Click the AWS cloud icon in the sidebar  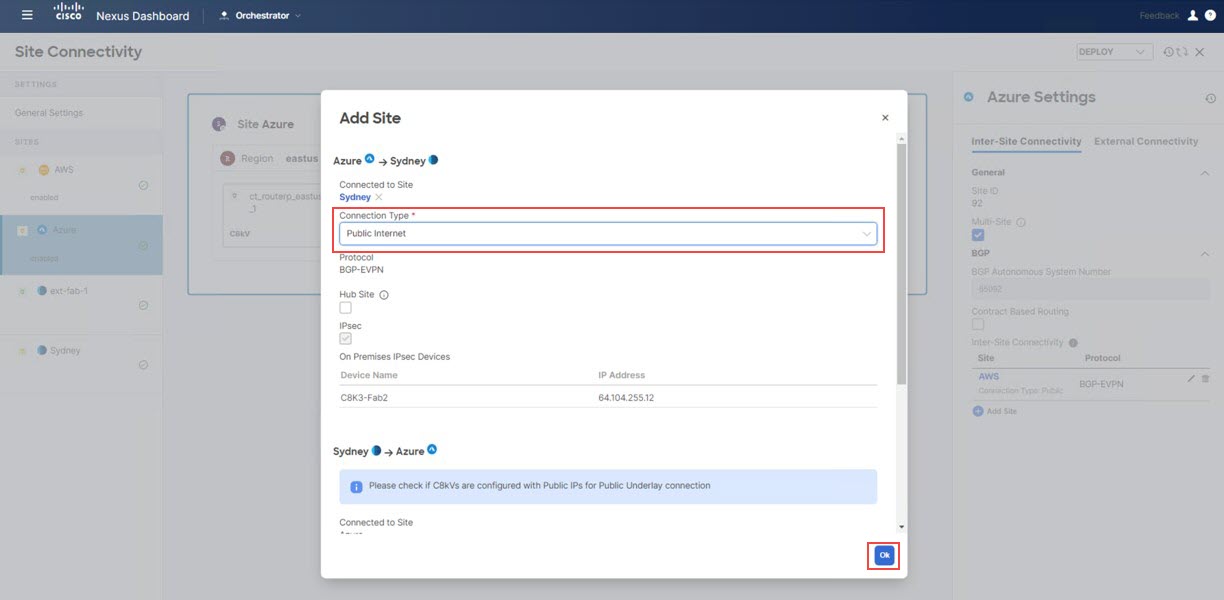[x=43, y=170]
